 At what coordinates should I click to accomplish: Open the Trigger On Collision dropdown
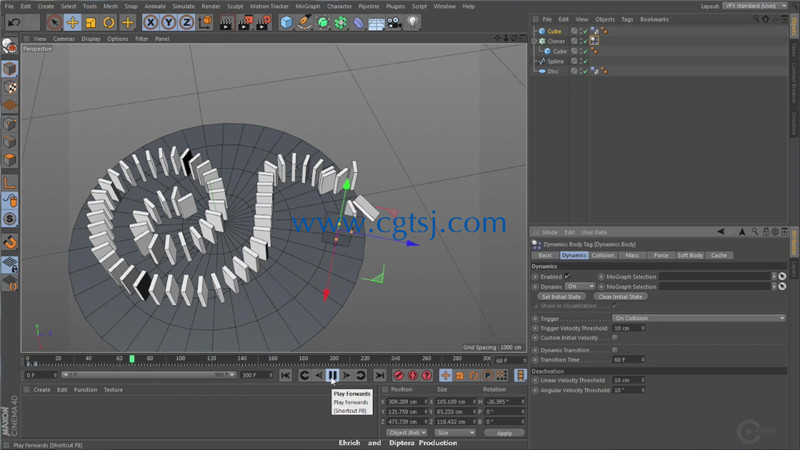[x=698, y=318]
